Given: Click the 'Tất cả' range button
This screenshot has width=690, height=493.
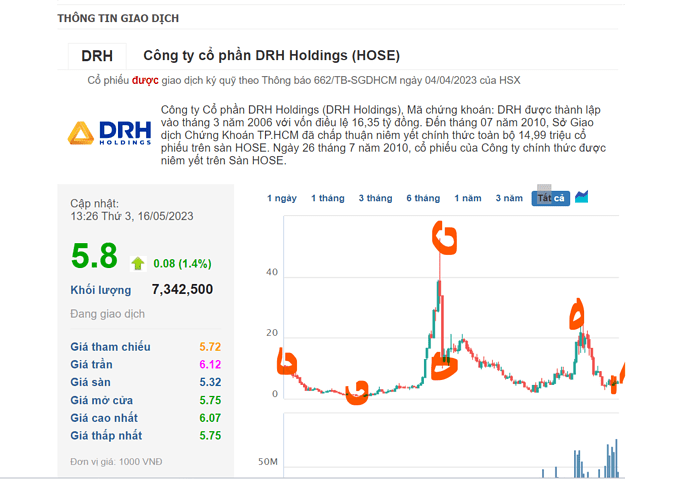Looking at the screenshot, I should point(551,198).
